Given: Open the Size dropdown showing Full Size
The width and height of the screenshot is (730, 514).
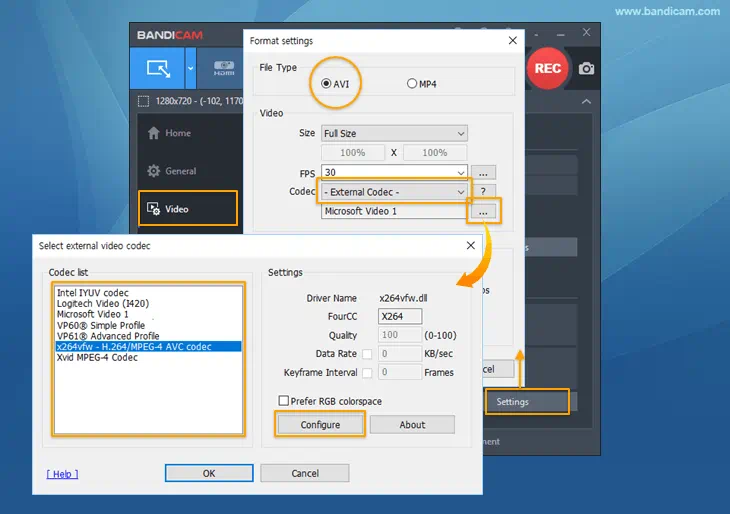Looking at the screenshot, I should tap(394, 134).
